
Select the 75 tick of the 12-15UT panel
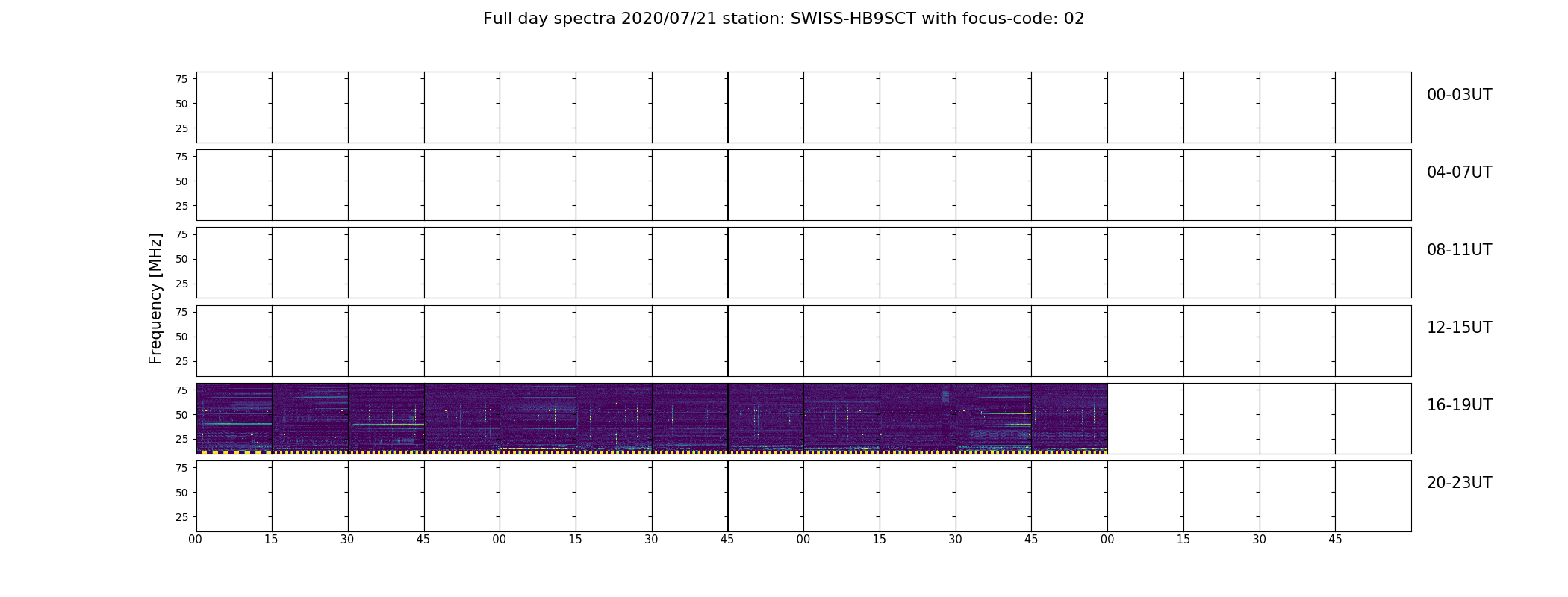click(x=181, y=312)
